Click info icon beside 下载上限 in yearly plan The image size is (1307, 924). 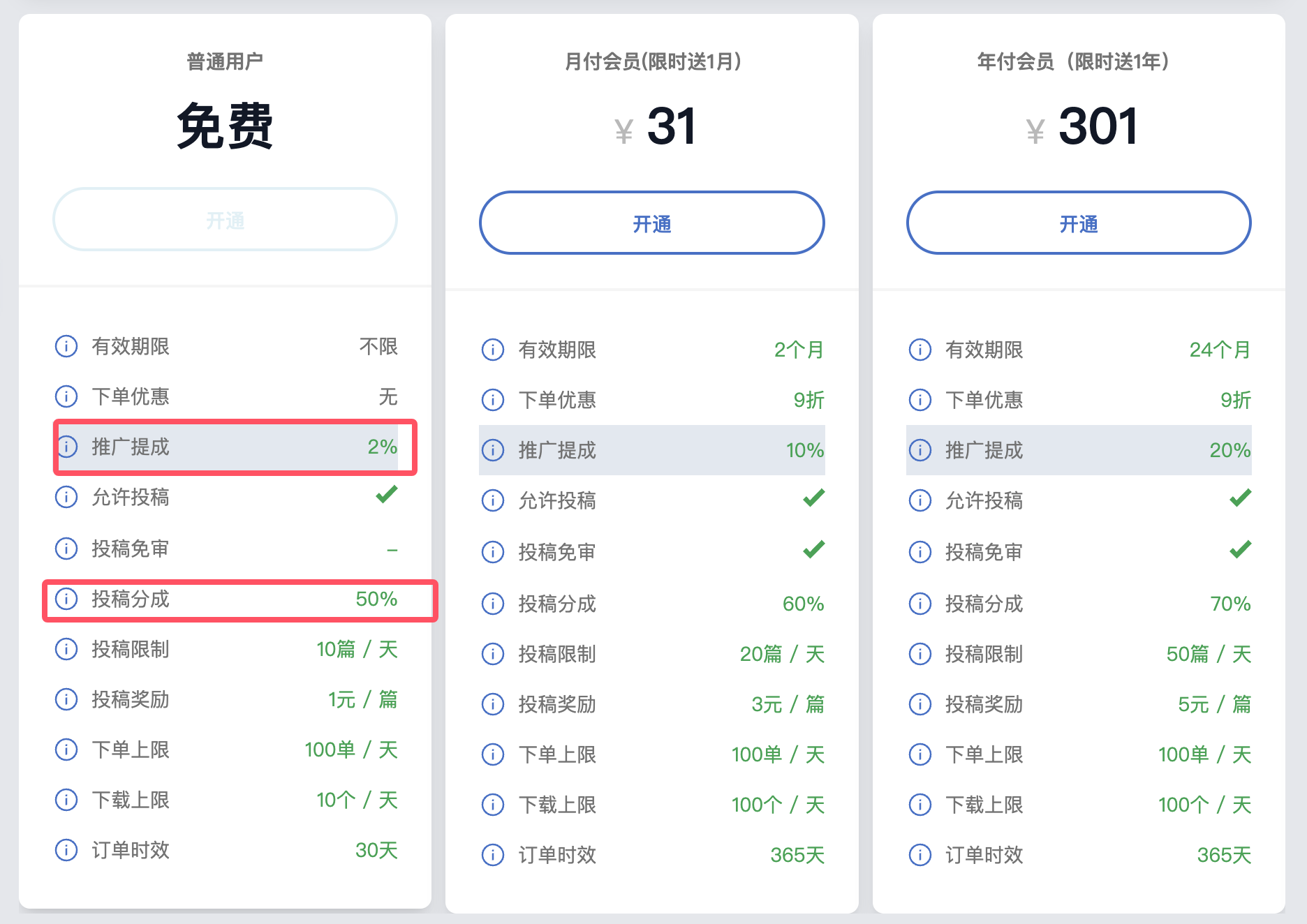[x=920, y=805]
